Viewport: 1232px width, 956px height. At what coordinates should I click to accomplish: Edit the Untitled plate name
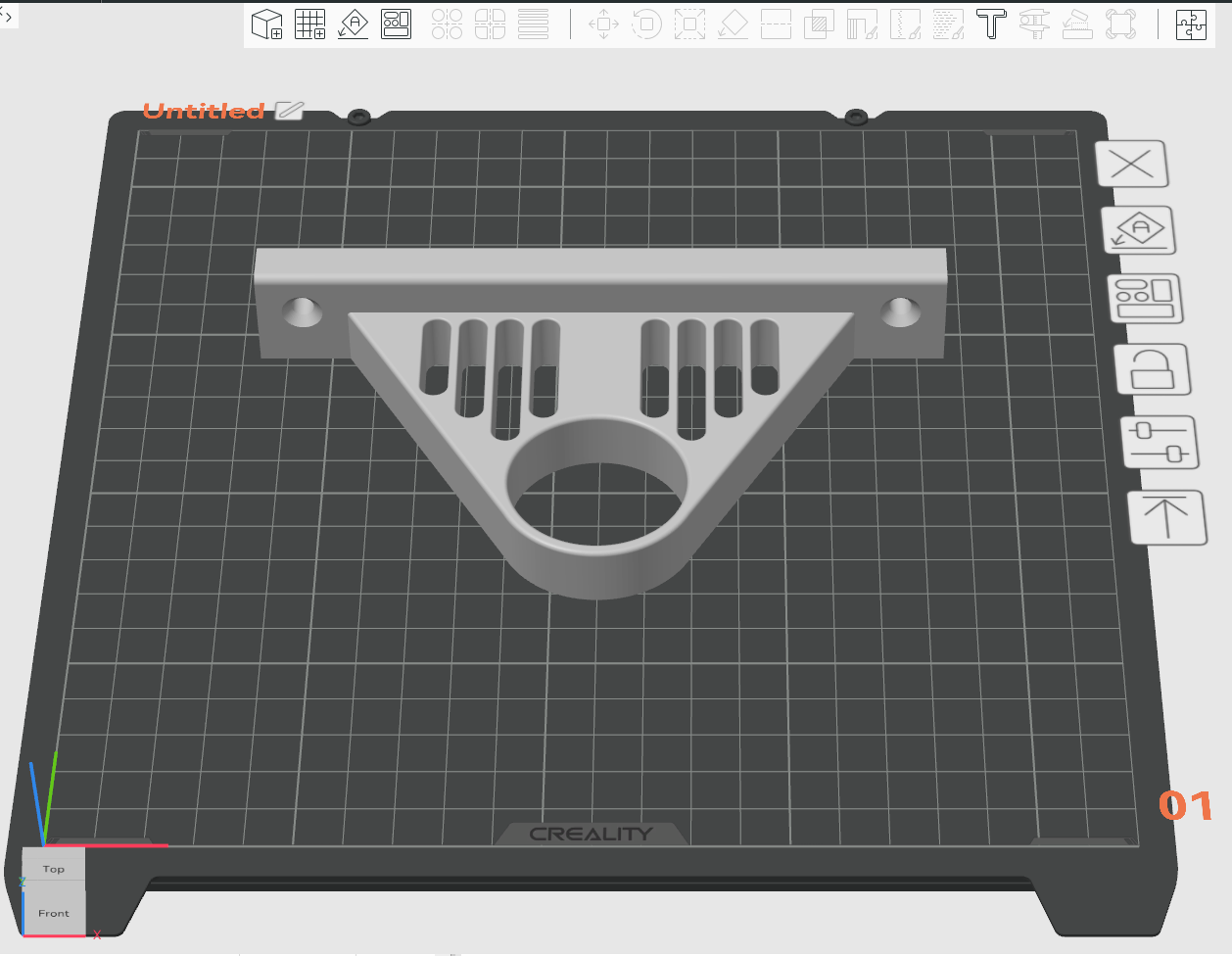[290, 111]
